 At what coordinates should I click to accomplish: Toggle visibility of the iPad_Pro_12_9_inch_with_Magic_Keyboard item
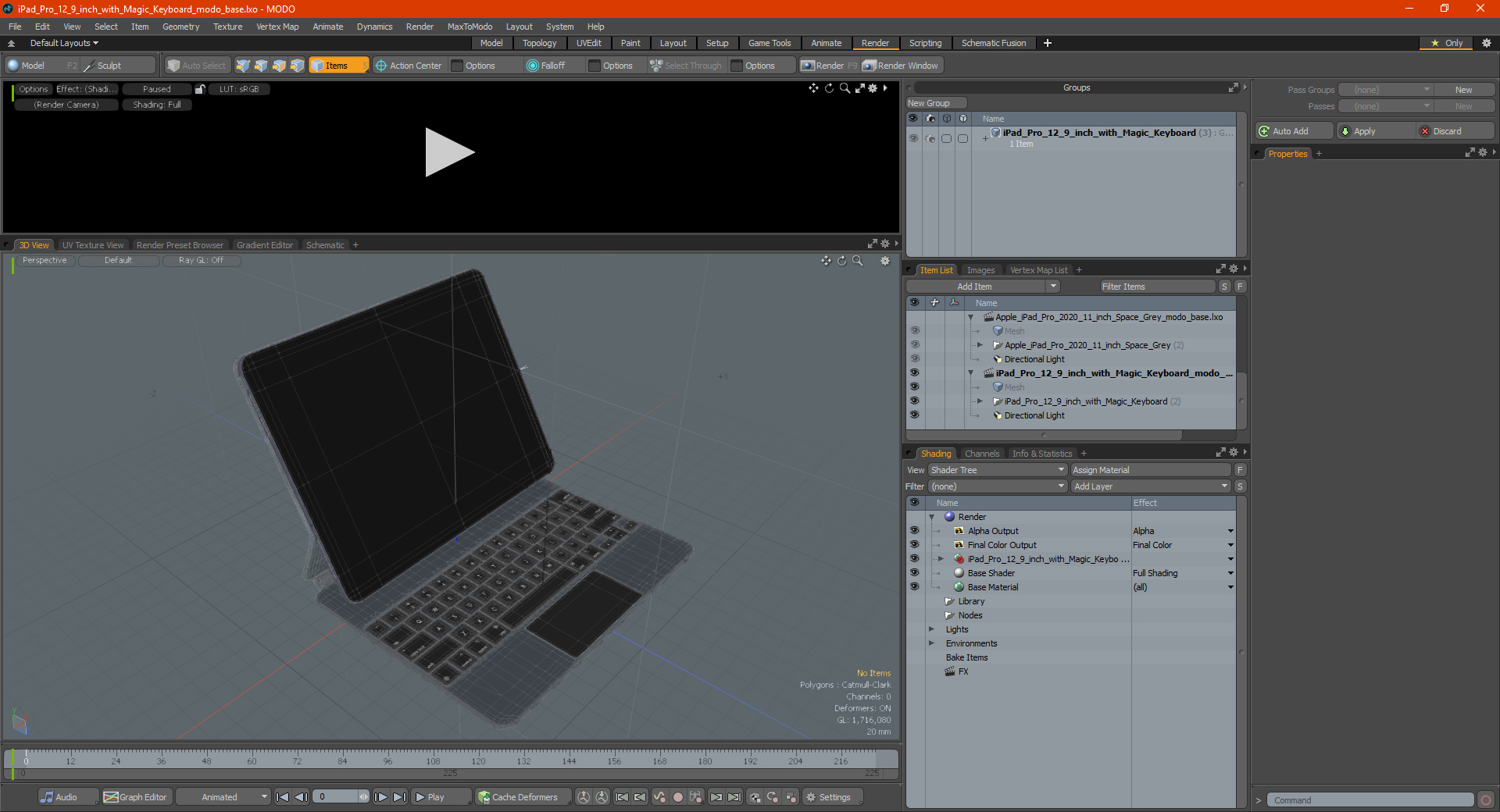tap(915, 401)
